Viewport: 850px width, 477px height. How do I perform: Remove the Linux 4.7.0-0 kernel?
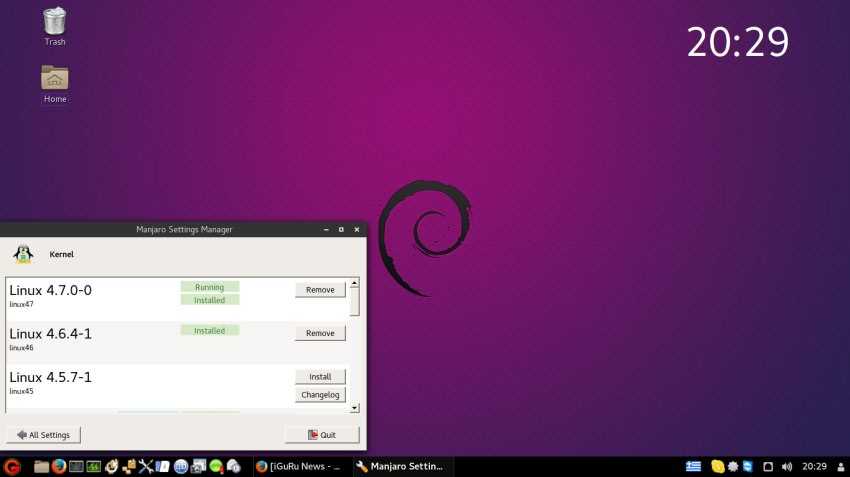tap(320, 290)
